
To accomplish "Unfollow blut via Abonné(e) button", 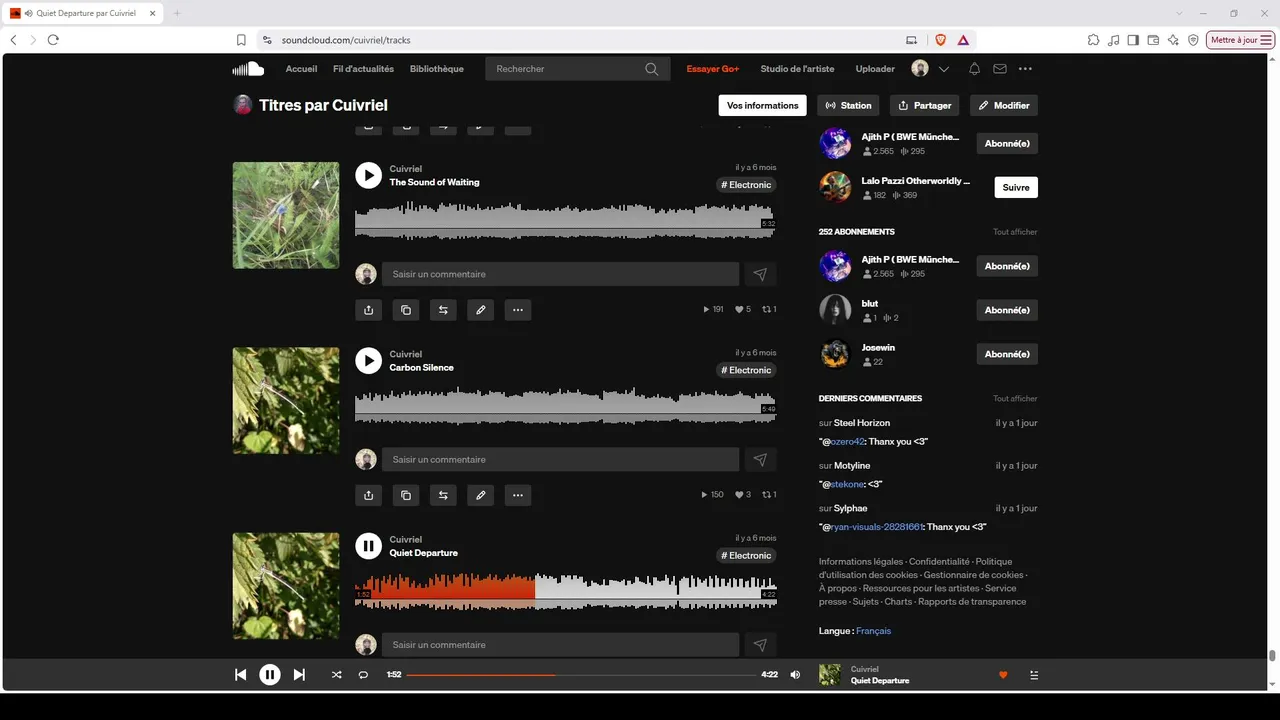I will (1007, 310).
